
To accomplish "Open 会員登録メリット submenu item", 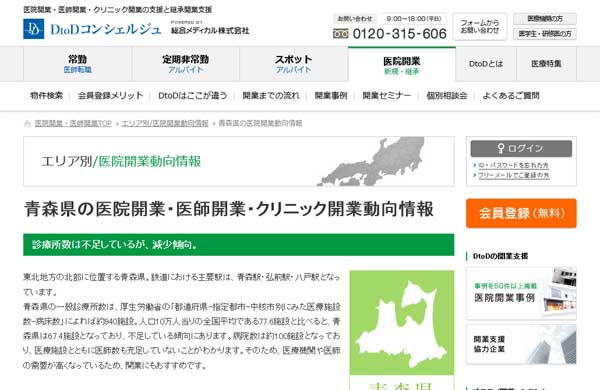I will click(x=111, y=96).
